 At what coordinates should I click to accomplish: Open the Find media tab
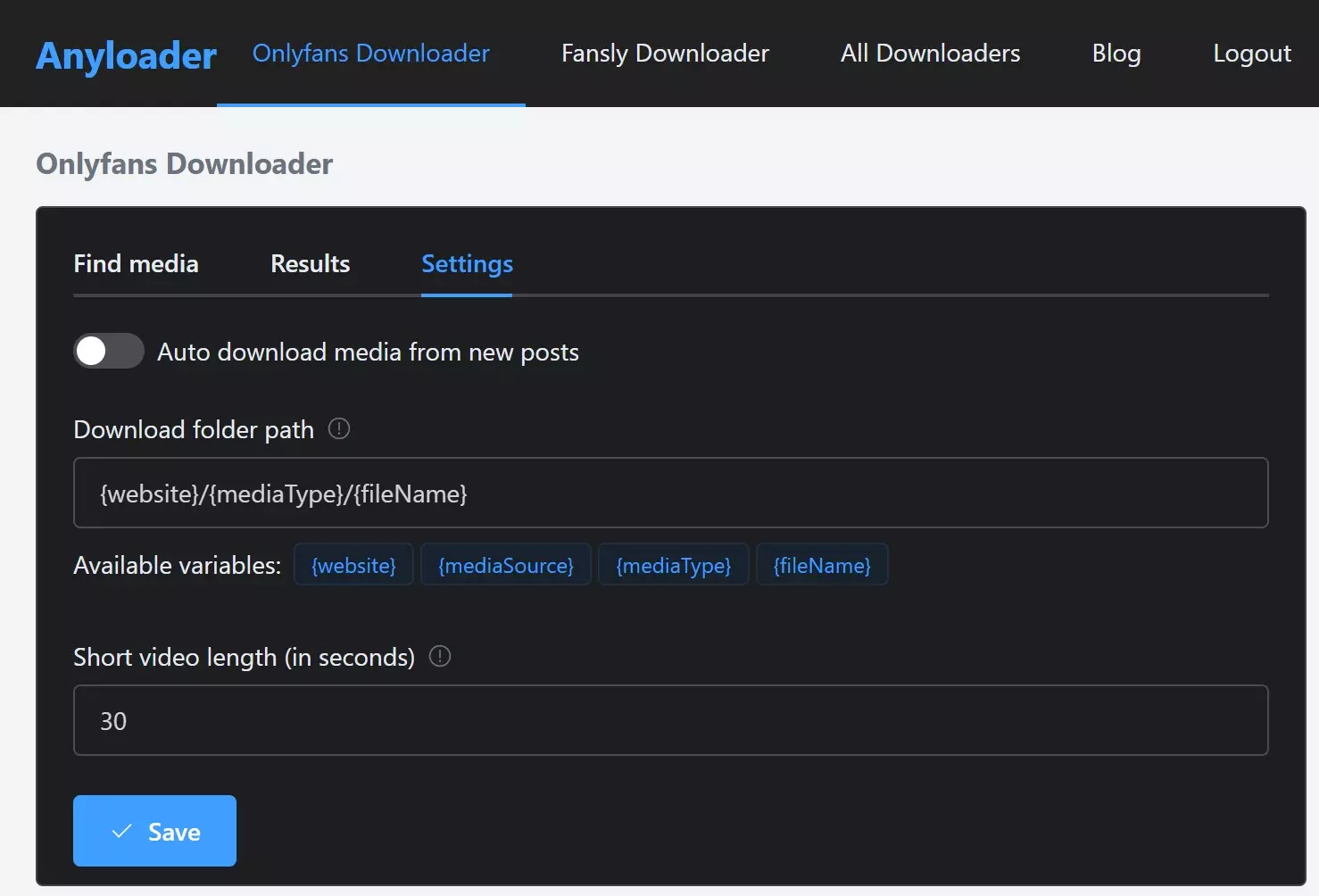tap(136, 264)
